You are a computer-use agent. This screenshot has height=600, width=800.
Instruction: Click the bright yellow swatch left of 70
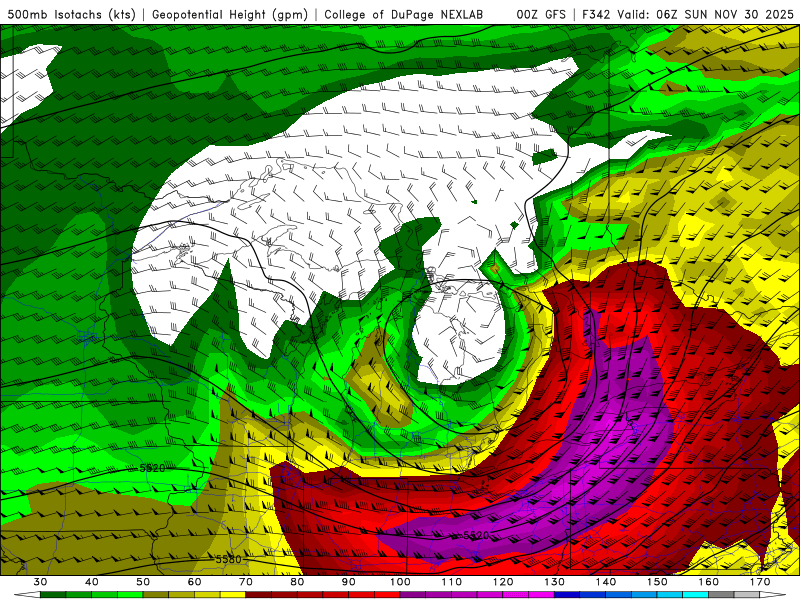coord(233,595)
